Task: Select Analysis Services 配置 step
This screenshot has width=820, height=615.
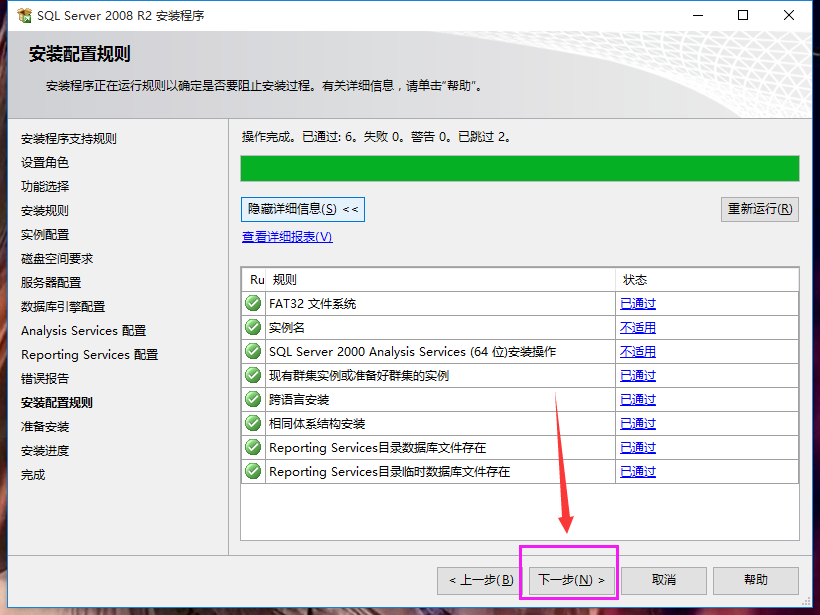Action: [84, 331]
